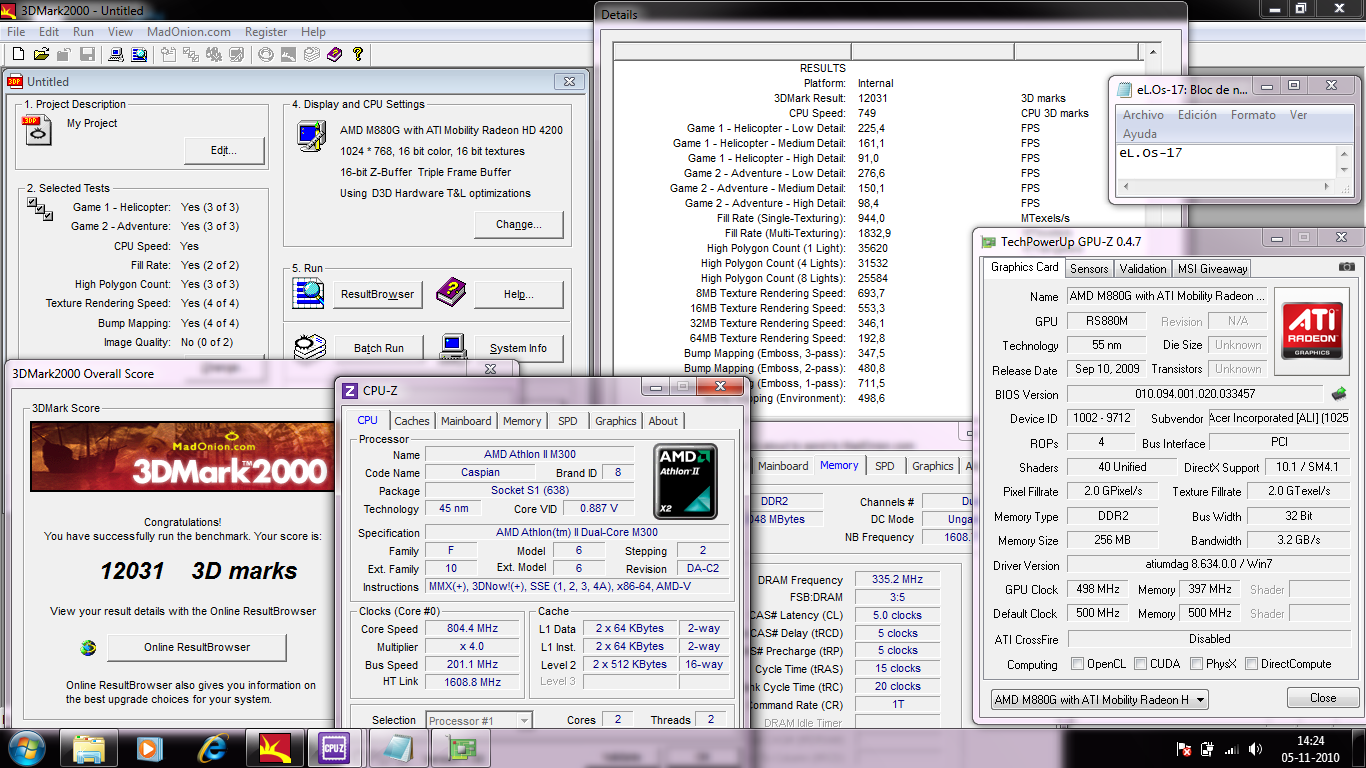Open the Formato menu in Notepad
The image size is (1366, 768).
point(1253,115)
